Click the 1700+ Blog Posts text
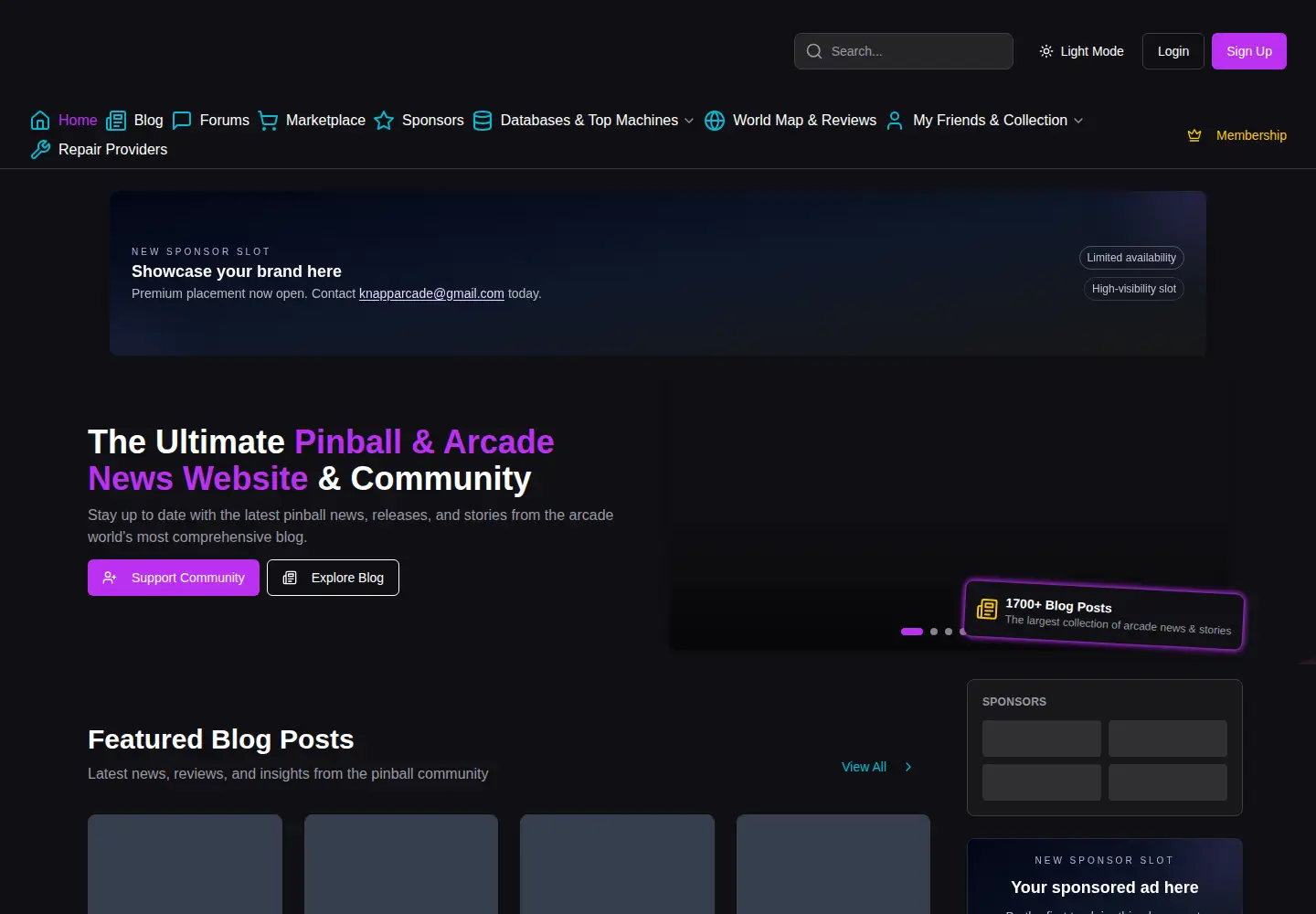The height and width of the screenshot is (914, 1316). 1058,605
